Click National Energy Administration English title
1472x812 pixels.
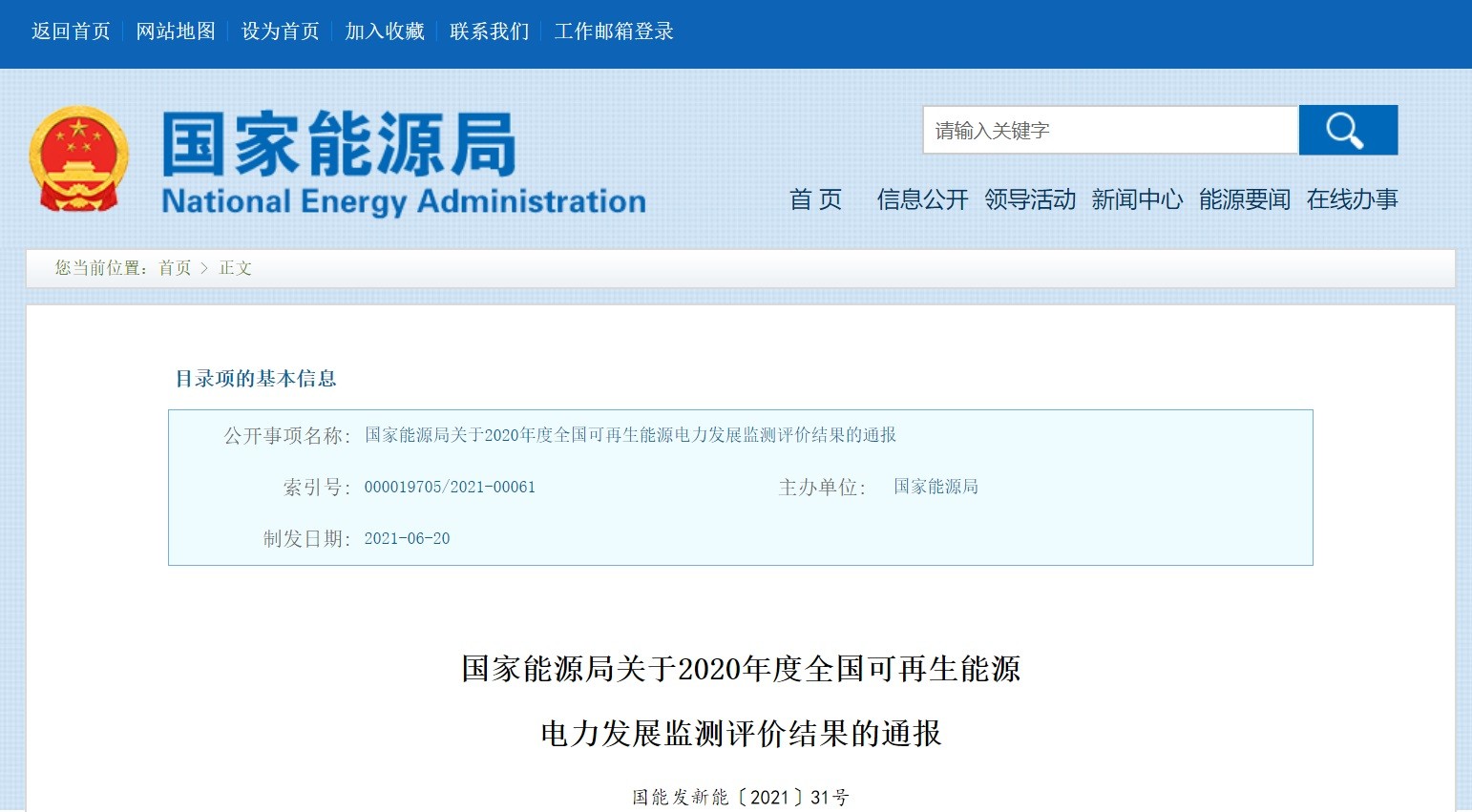click(404, 201)
